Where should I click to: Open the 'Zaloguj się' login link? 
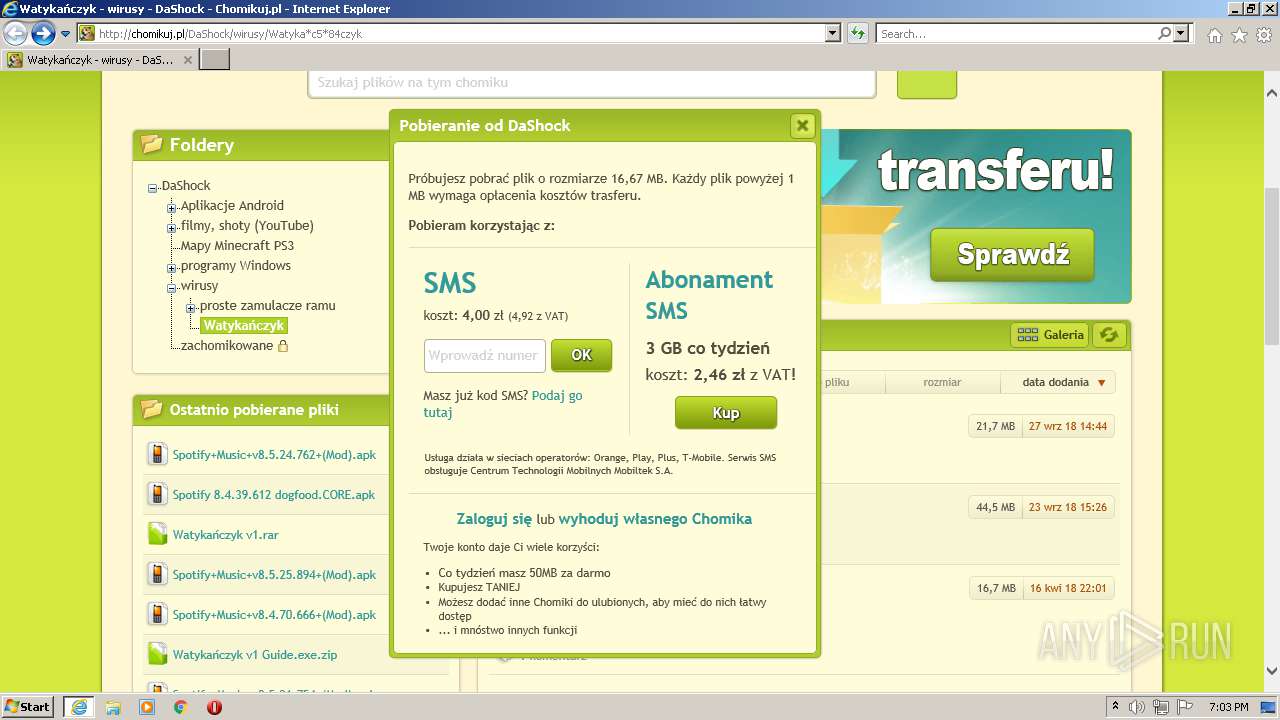(494, 519)
